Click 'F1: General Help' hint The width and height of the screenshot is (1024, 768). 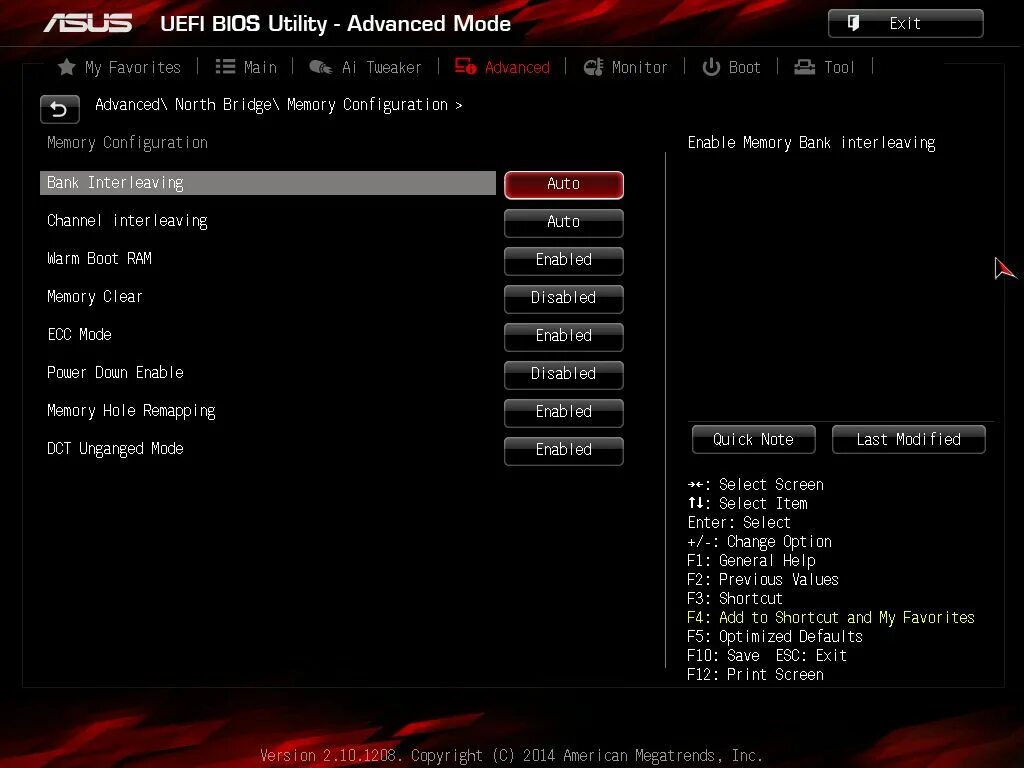[752, 561]
